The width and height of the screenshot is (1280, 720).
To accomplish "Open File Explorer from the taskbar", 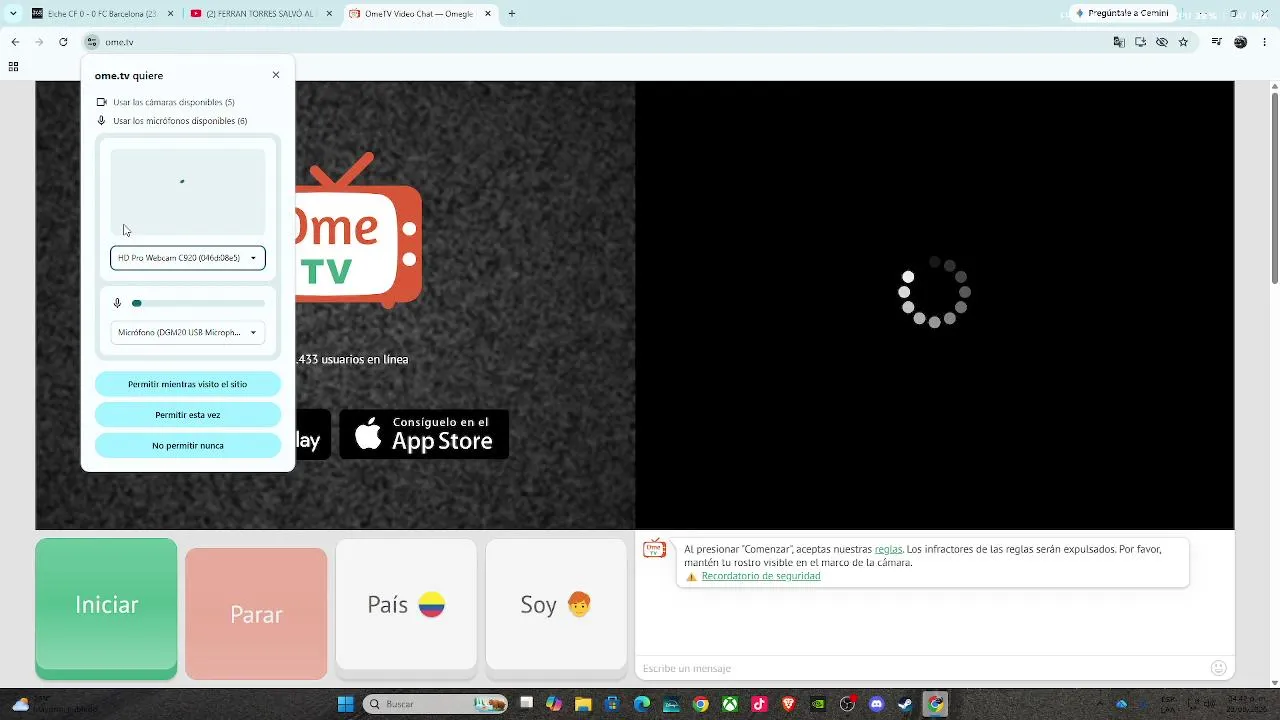I will (583, 704).
